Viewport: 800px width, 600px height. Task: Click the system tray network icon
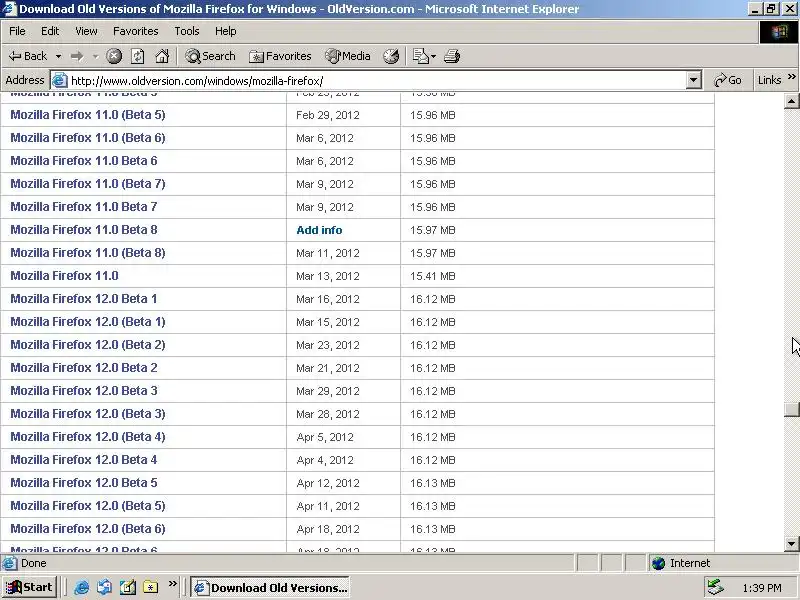click(x=715, y=588)
